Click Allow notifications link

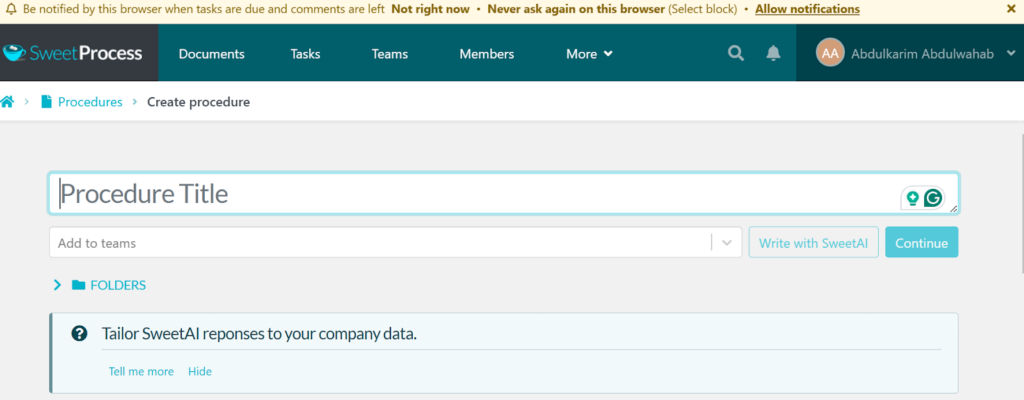(807, 9)
